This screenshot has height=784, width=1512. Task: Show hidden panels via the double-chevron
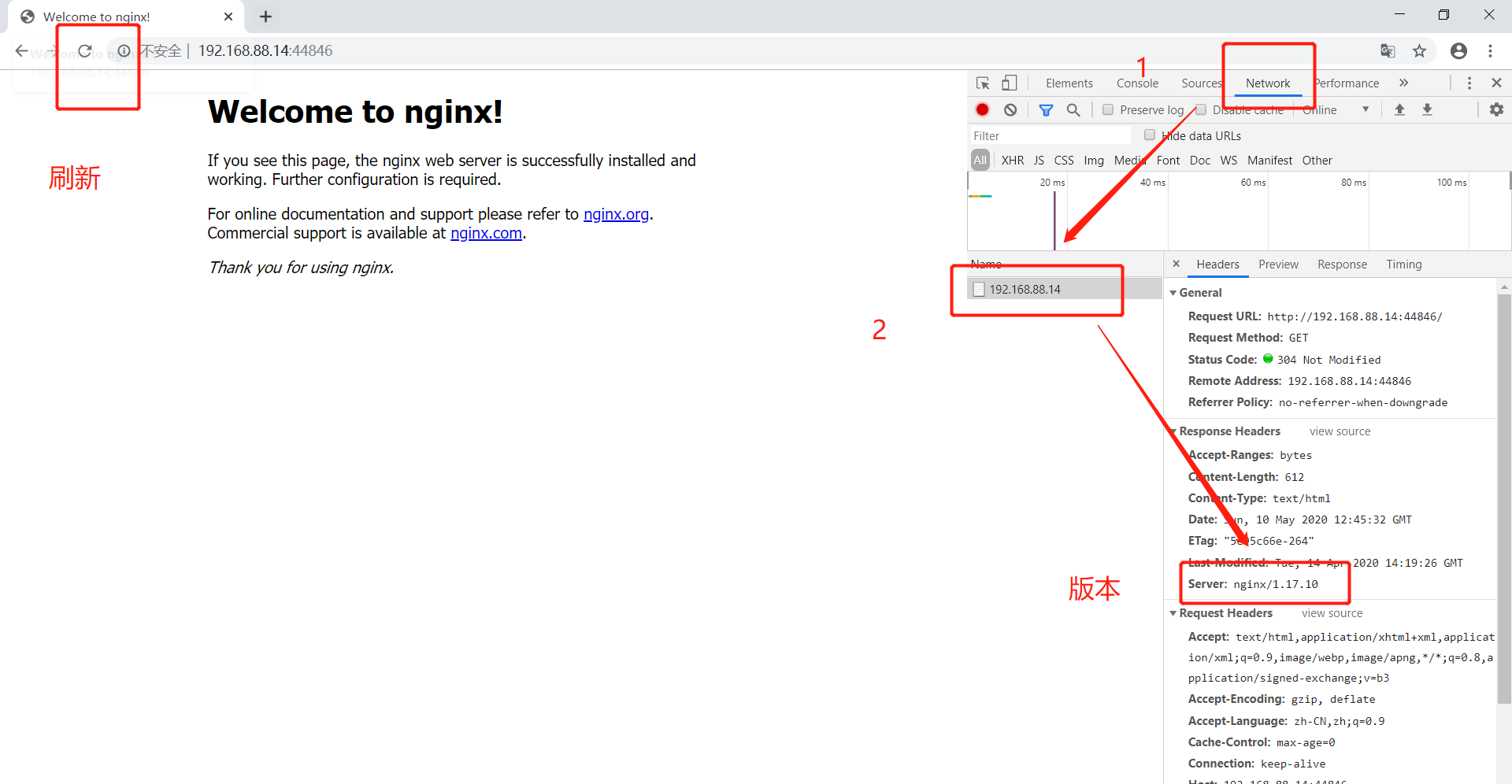pyautogui.click(x=1405, y=83)
